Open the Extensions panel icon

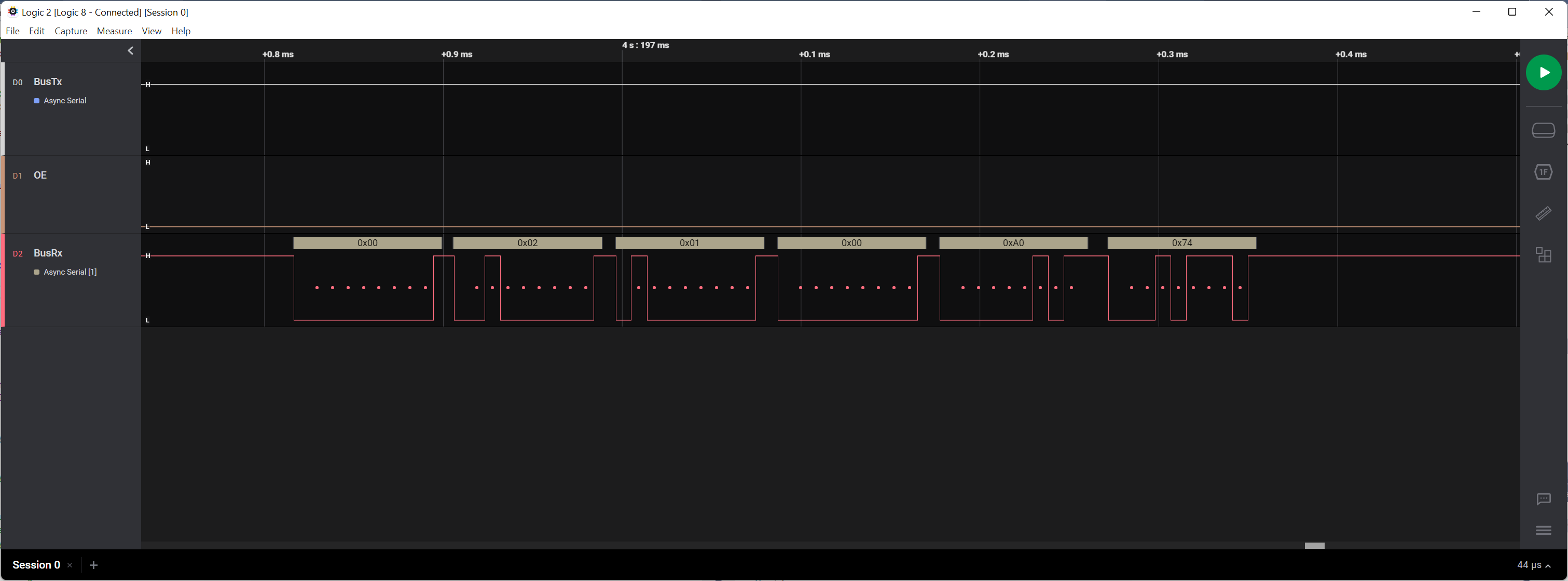[1543, 254]
